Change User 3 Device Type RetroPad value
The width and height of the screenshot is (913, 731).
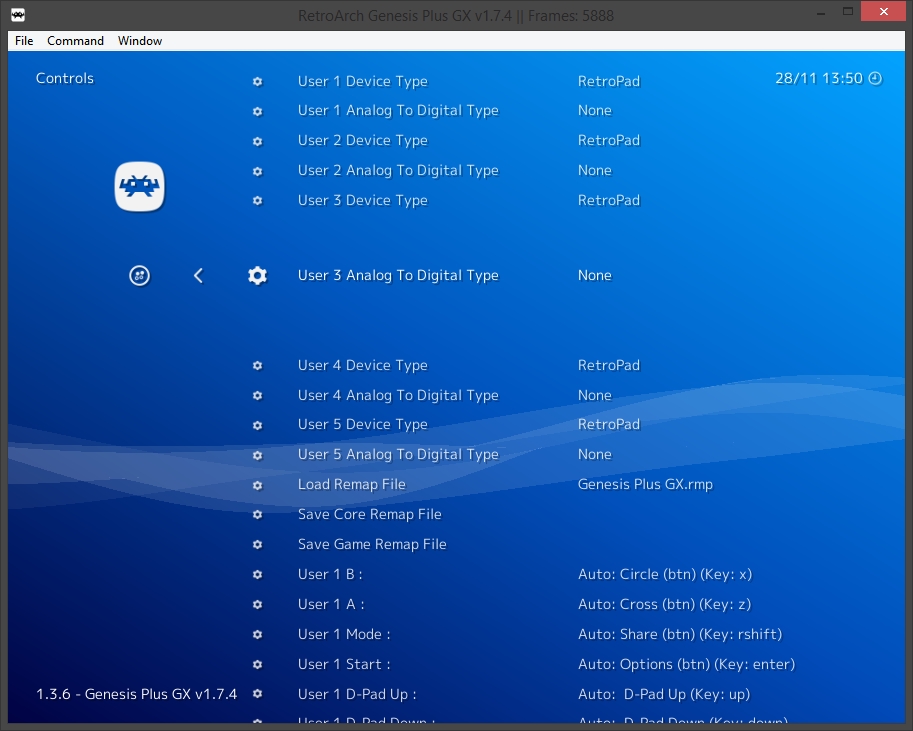[608, 200]
